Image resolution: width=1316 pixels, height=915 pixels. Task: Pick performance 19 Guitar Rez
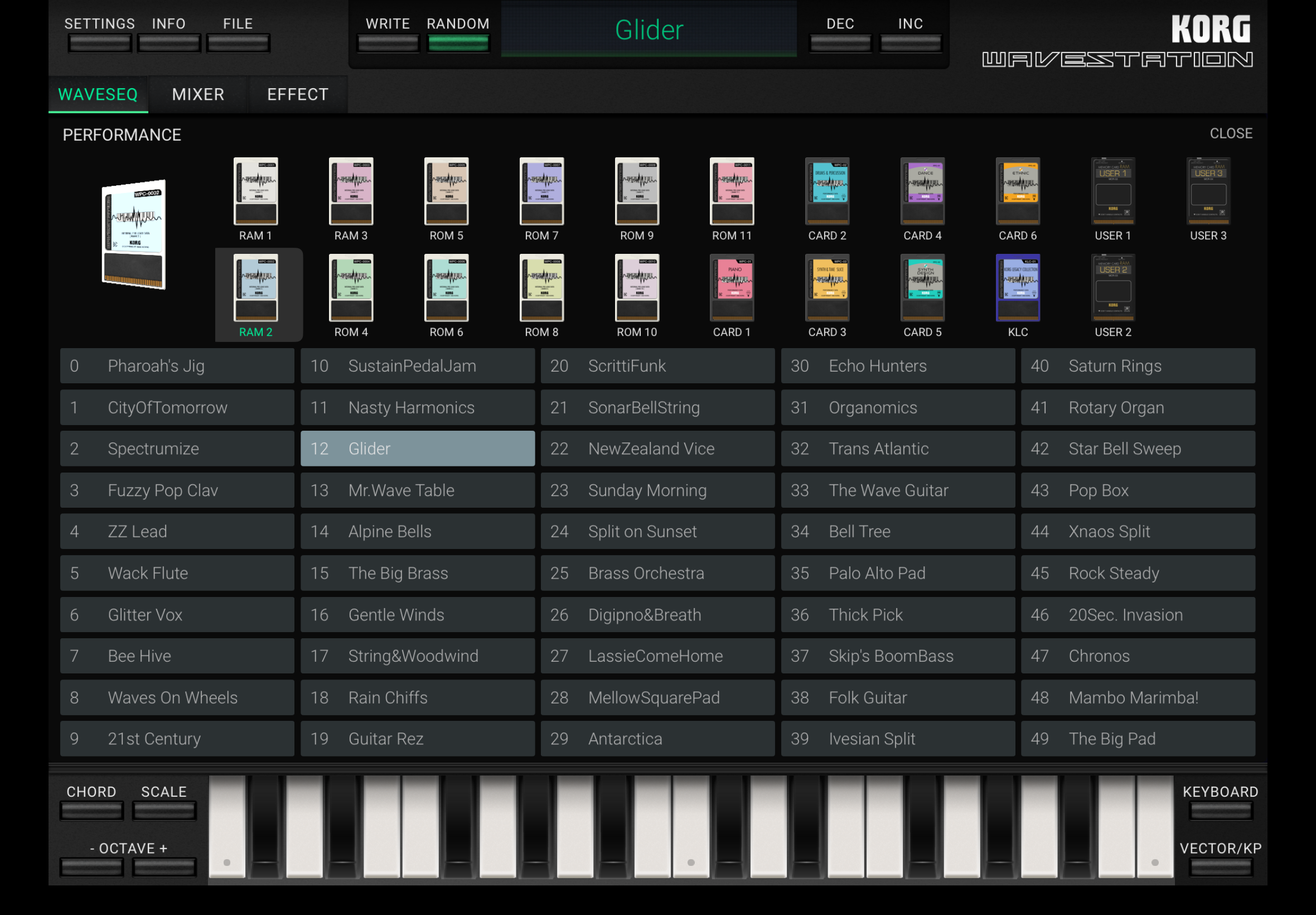coord(418,739)
